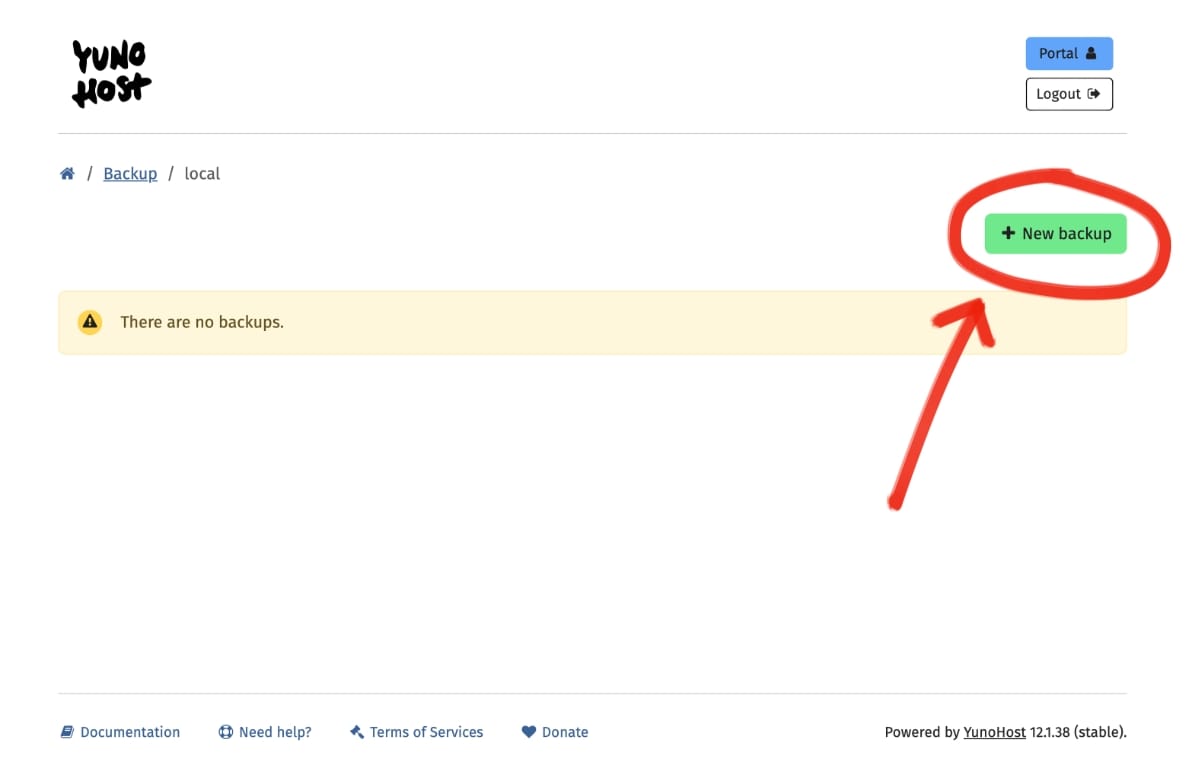View the Terms of Services link

coord(426,732)
